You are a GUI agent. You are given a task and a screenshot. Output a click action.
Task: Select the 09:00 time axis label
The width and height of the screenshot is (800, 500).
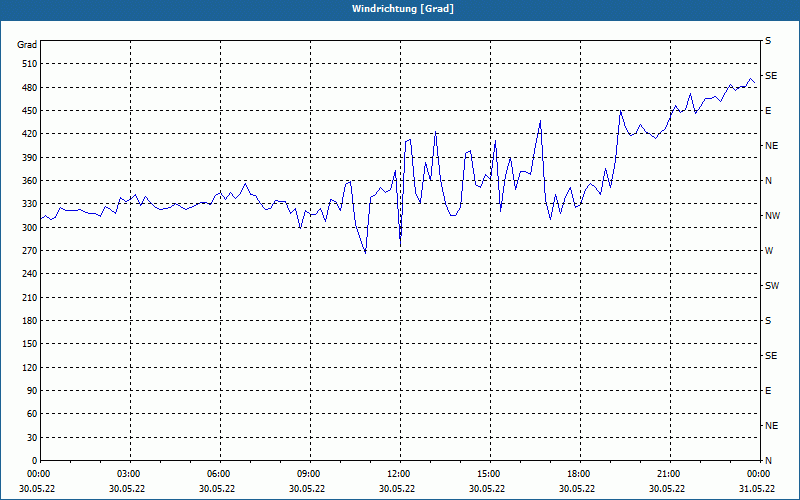pos(308,474)
